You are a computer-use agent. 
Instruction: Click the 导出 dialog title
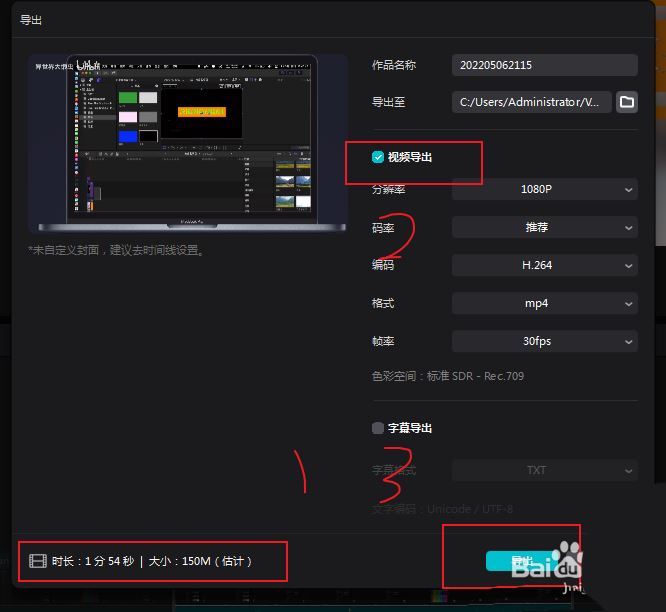pyautogui.click(x=31, y=19)
